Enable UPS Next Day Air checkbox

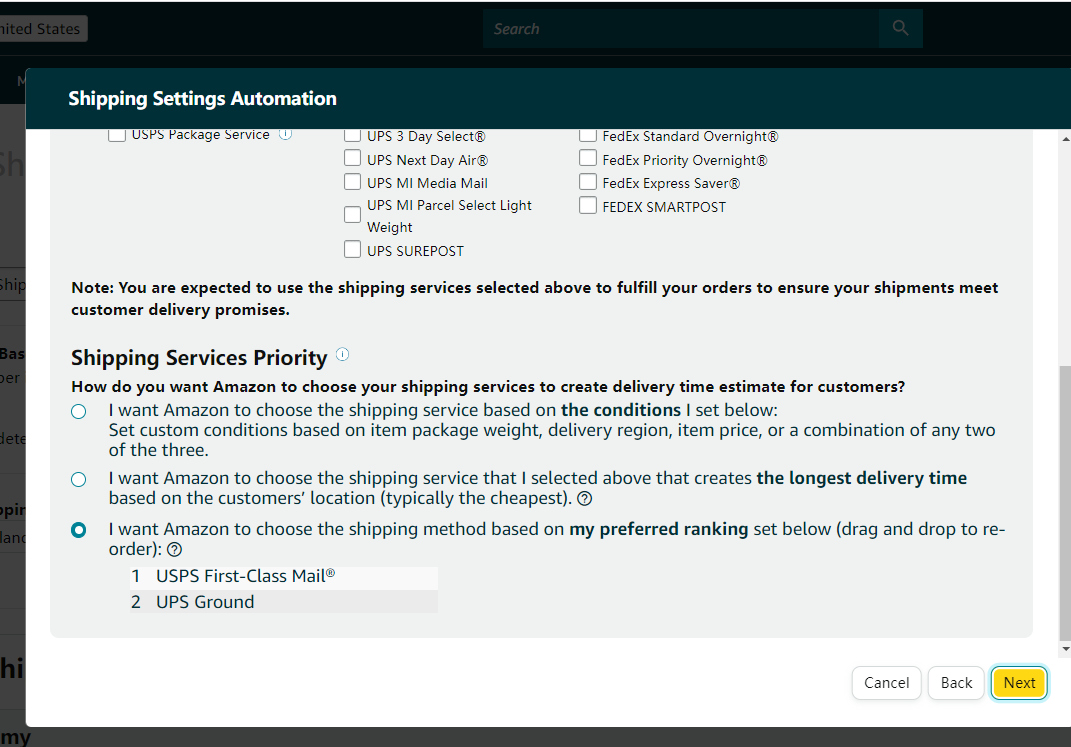(352, 158)
